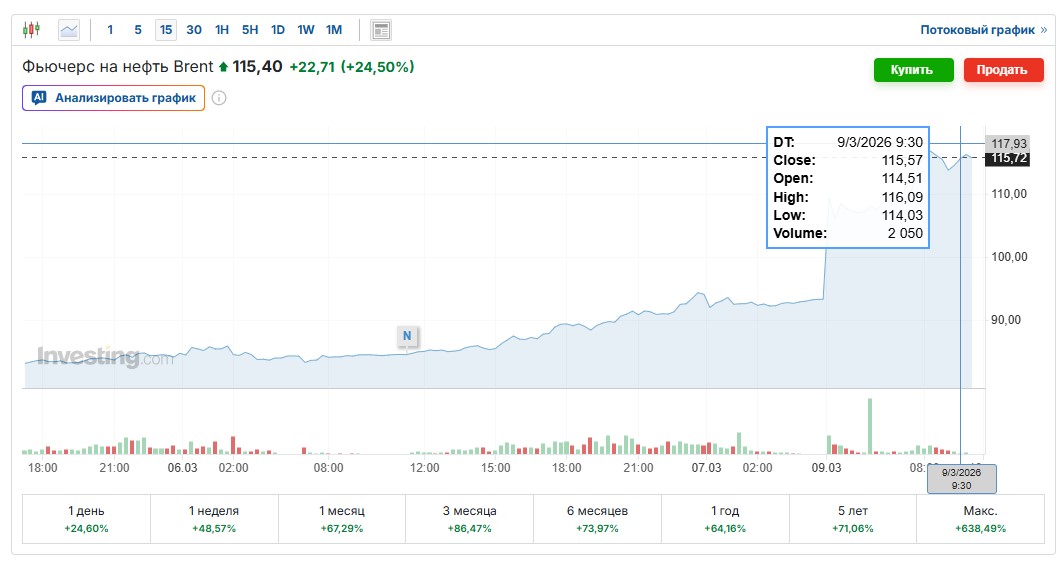The width and height of the screenshot is (1064, 578).
Task: Click the news display icon in toolbar
Action: tap(381, 30)
